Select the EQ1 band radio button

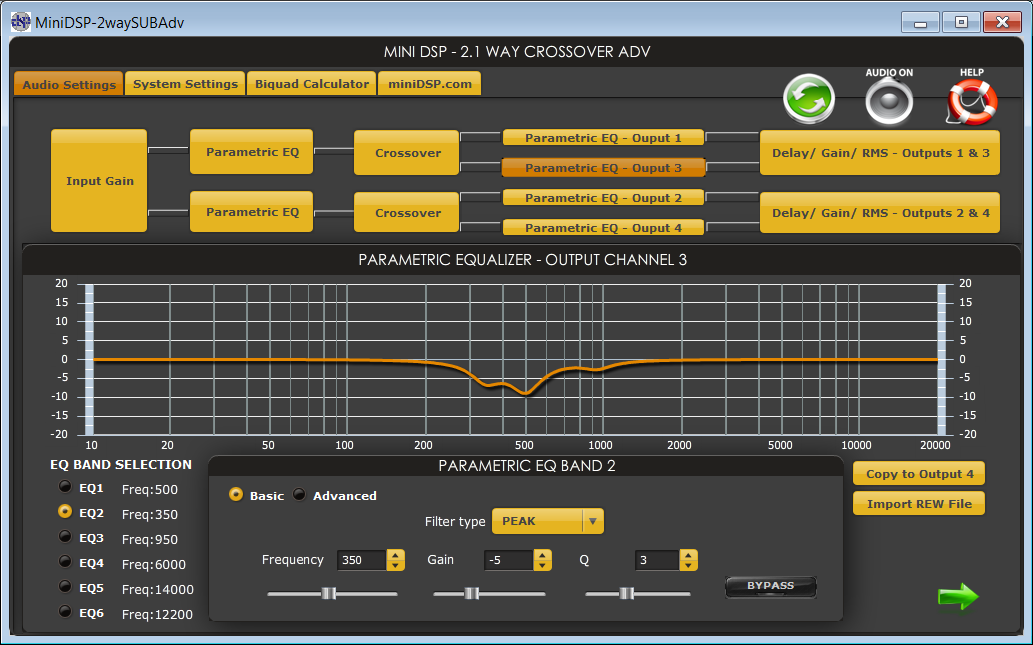point(65,487)
